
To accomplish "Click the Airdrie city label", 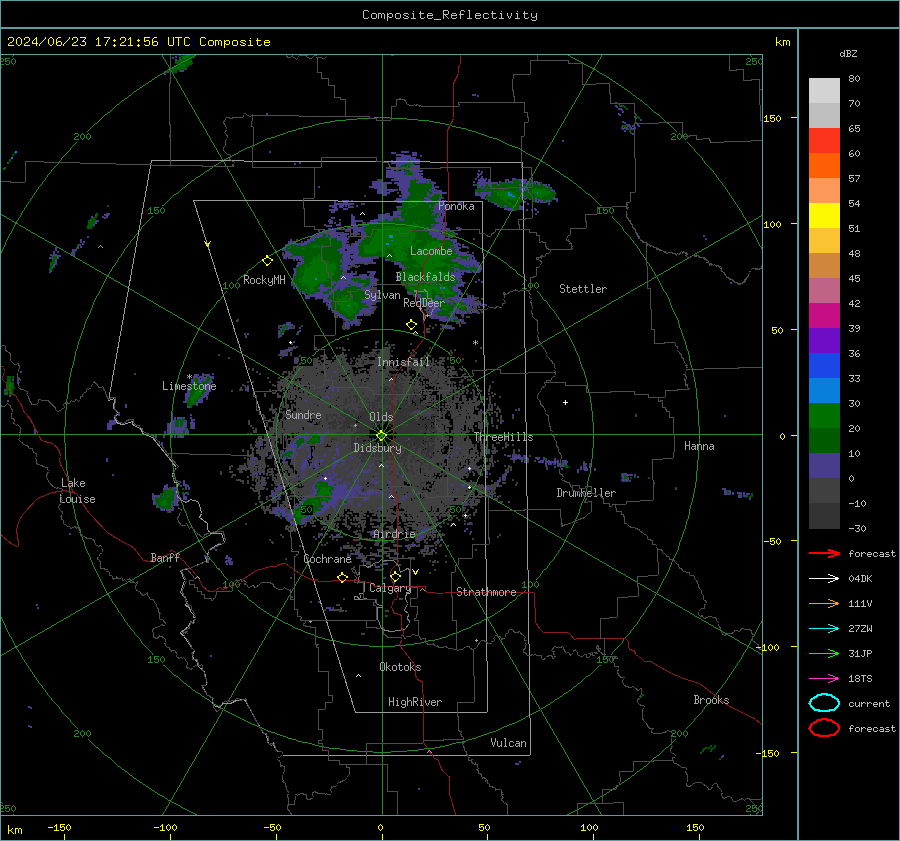I will tap(394, 534).
